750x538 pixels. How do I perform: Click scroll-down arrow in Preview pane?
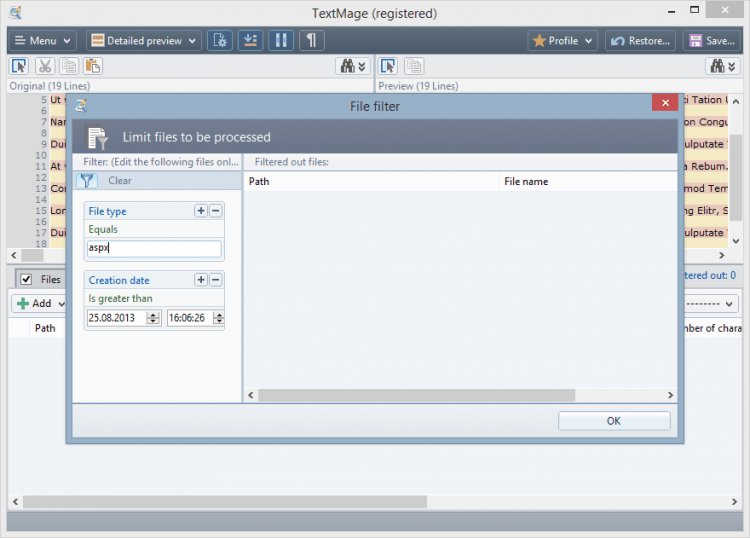pyautogui.click(x=736, y=241)
